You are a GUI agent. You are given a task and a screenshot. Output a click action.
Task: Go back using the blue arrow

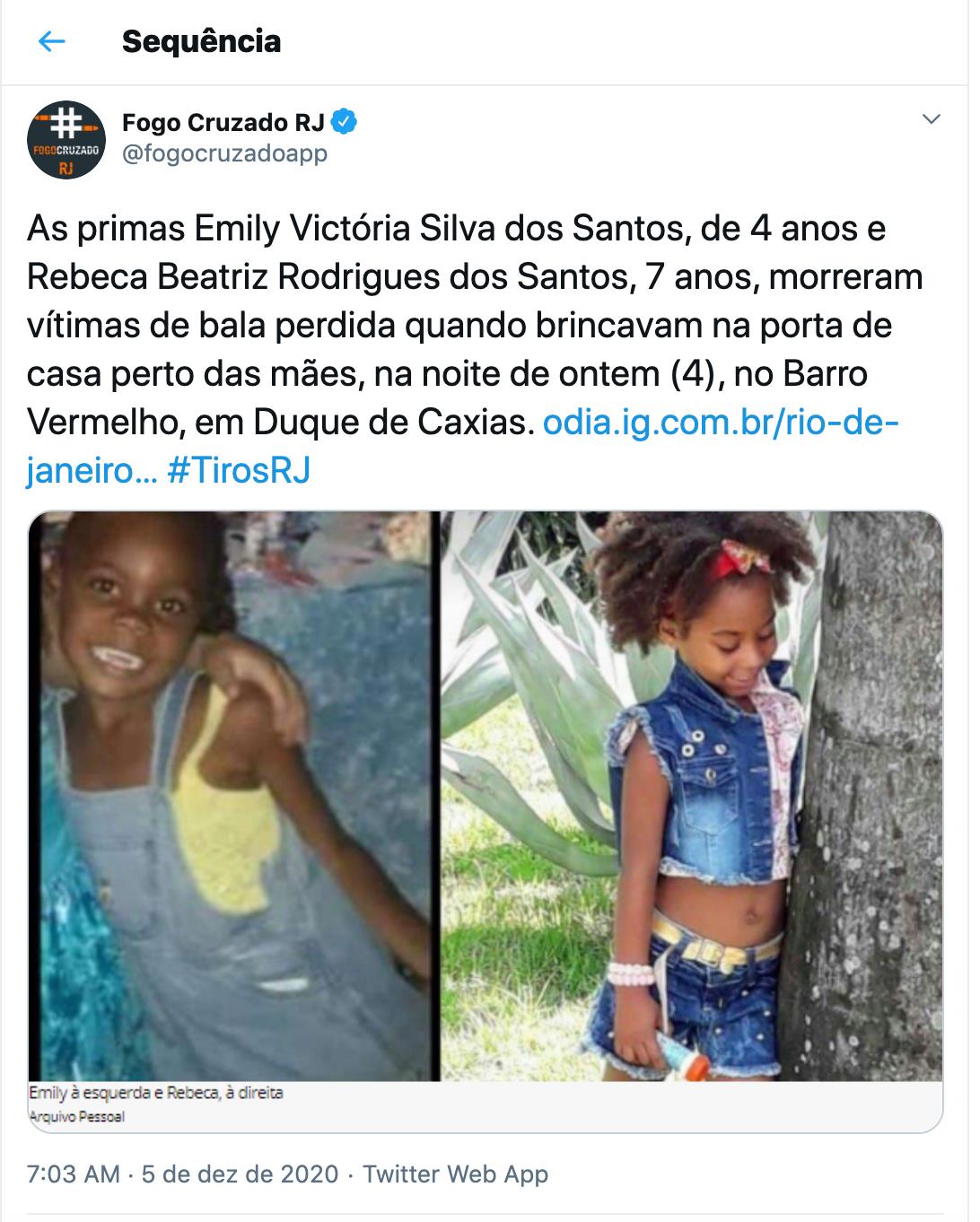[52, 41]
